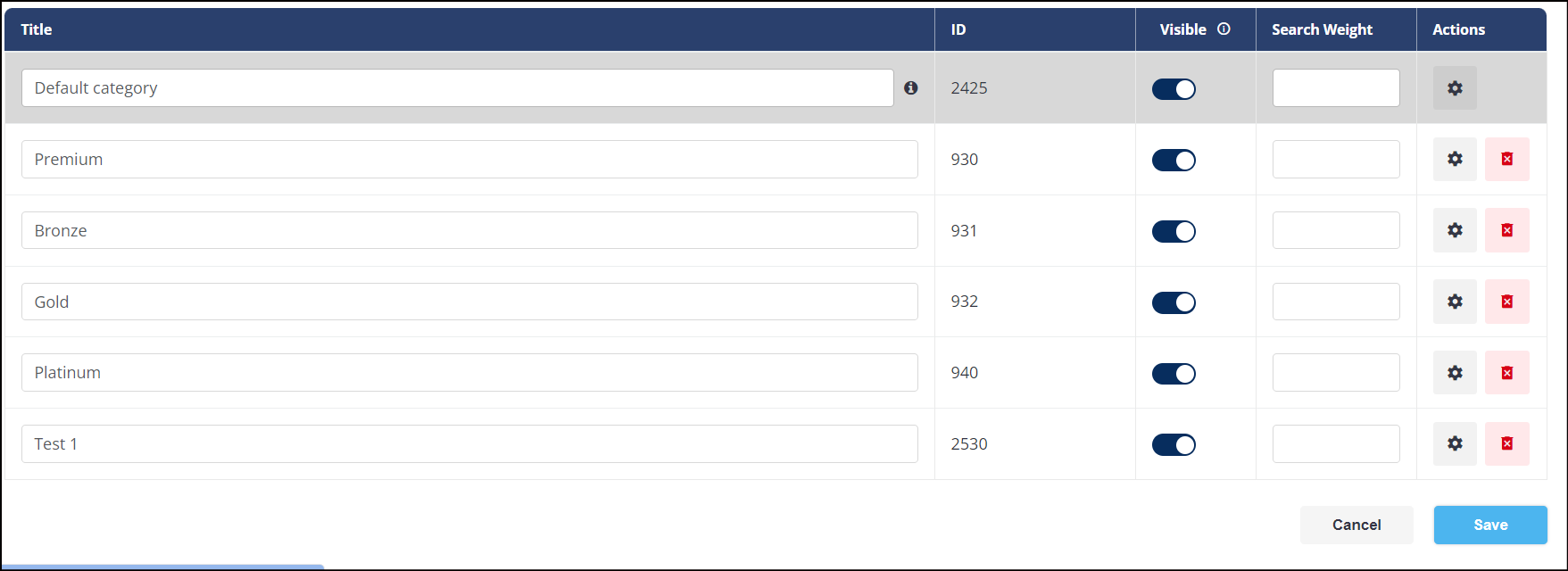Toggle visibility for Platinum category
The width and height of the screenshot is (1568, 571).
[1174, 374]
